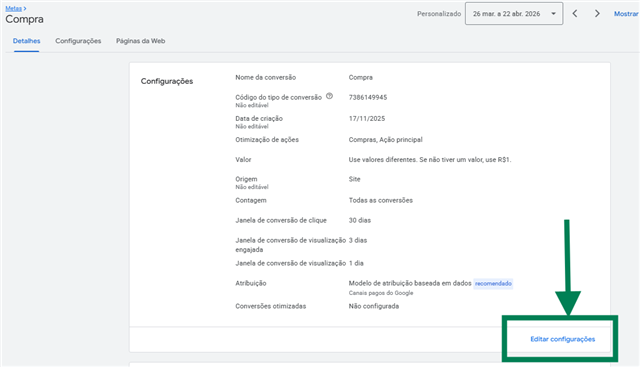Open the Configurações tab
This screenshot has height=367, width=640.
tap(78, 41)
